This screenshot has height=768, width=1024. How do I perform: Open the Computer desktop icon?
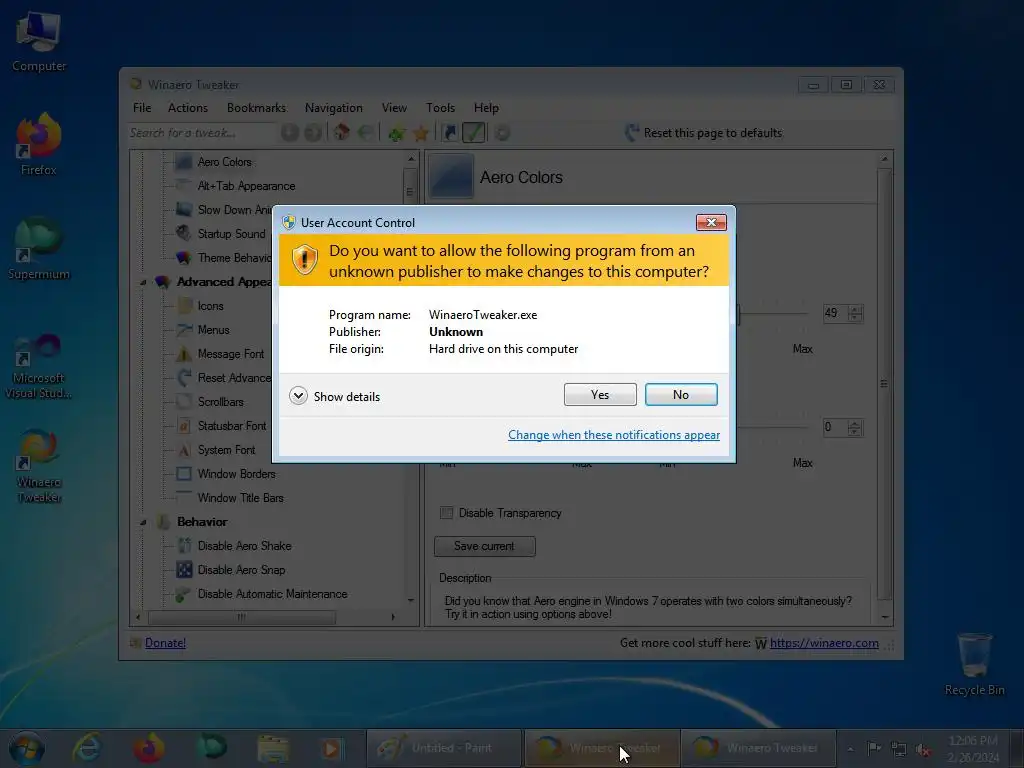[x=39, y=42]
